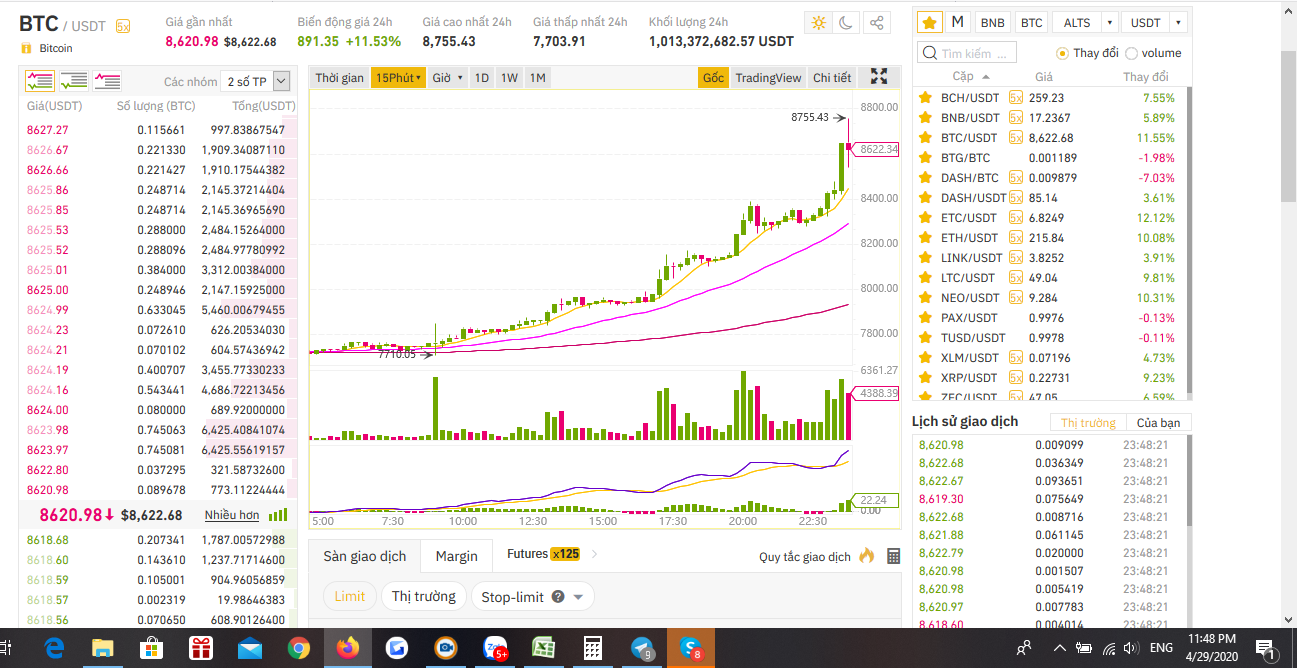
Task: Sort pair list by Giá column
Action: [1044, 77]
